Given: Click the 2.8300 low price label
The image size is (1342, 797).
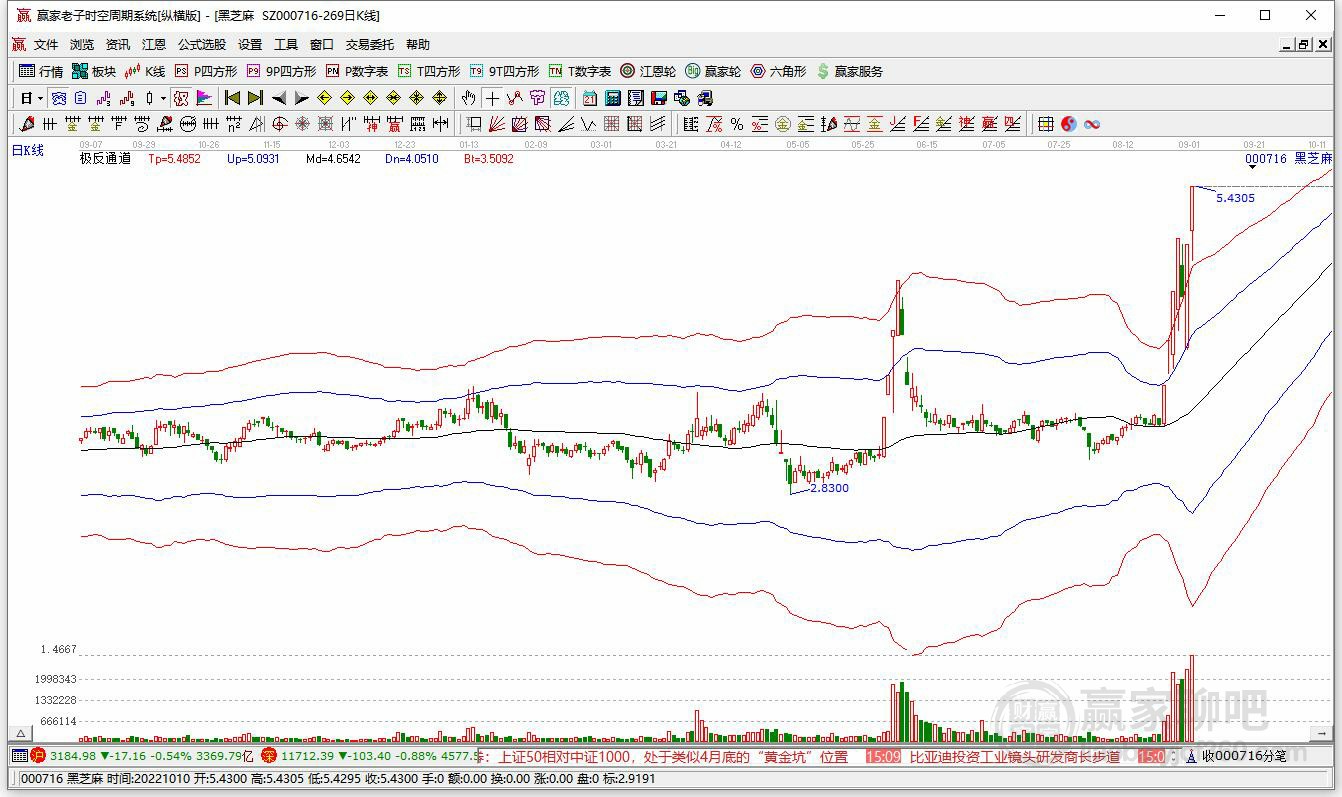Looking at the screenshot, I should (829, 488).
